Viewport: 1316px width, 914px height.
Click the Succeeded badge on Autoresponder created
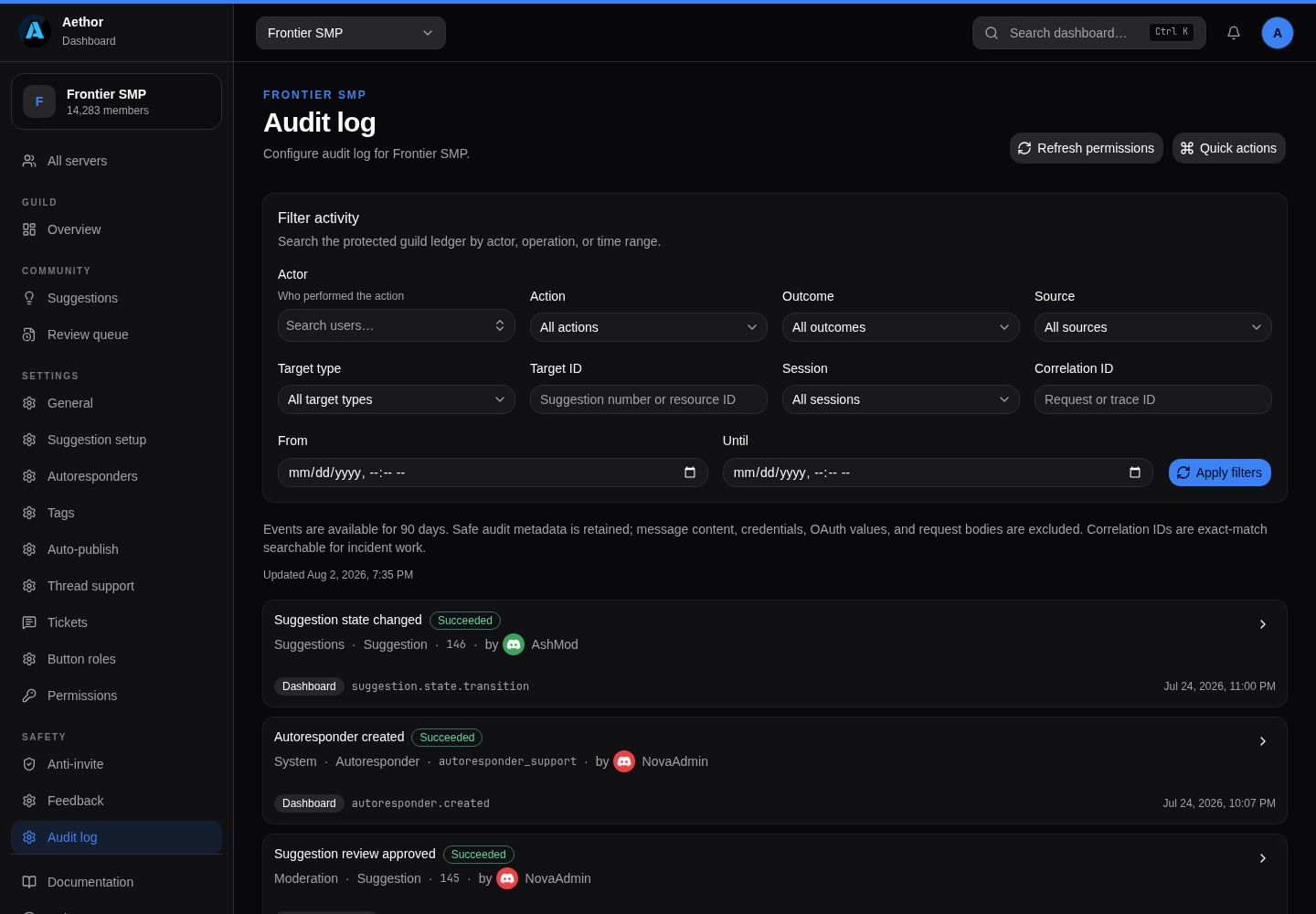tap(447, 738)
